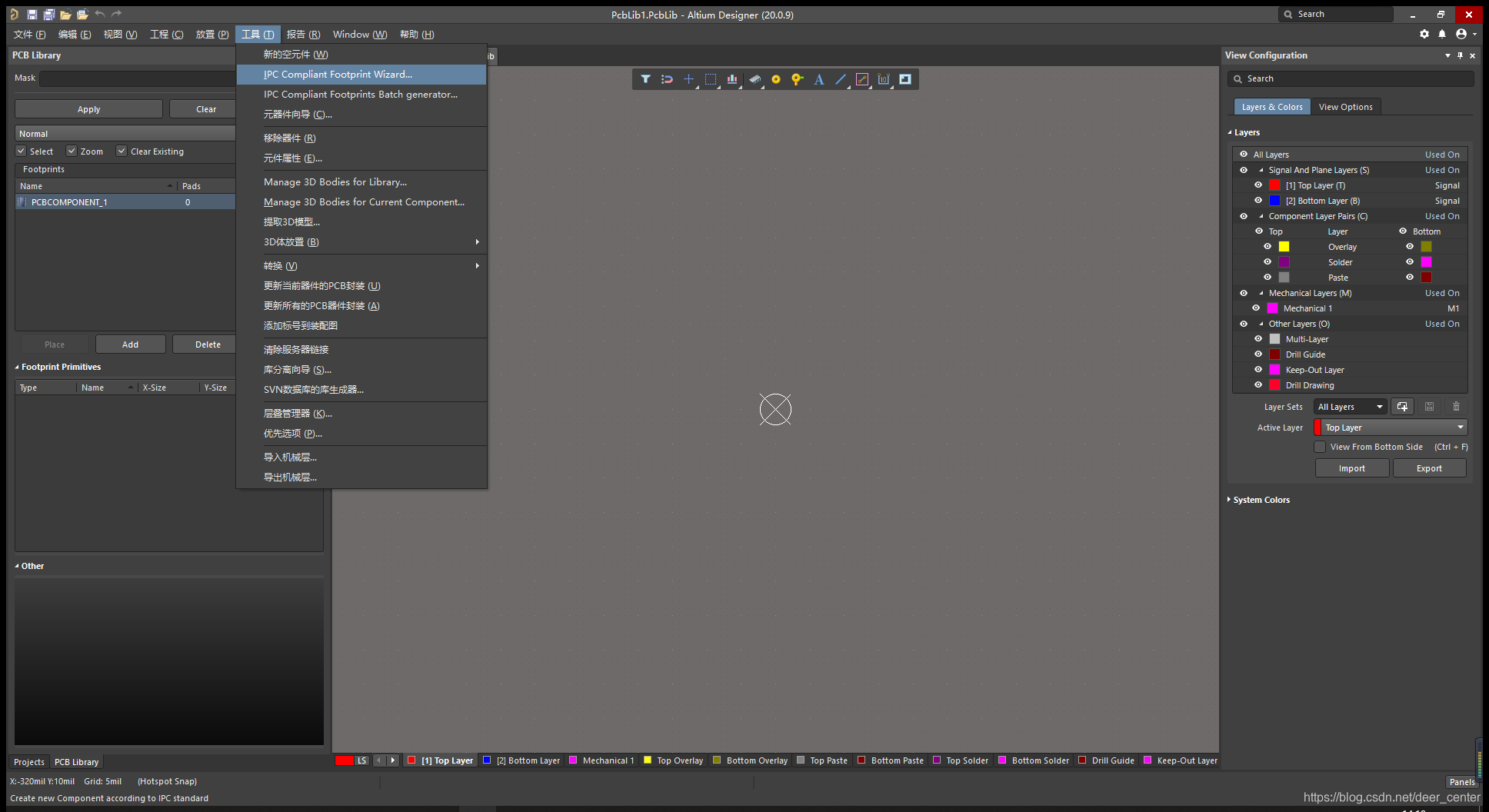
Task: Select the Place String text tool
Action: 819,79
